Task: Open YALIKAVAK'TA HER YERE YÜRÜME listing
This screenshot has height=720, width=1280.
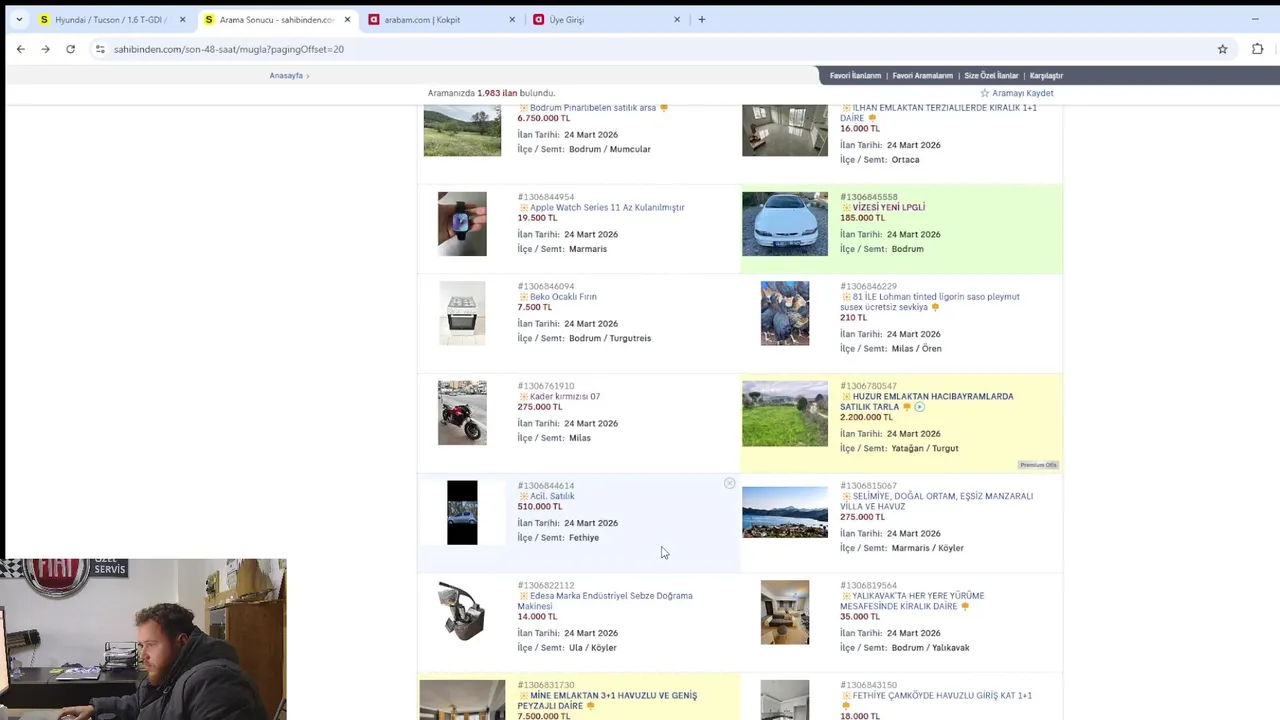Action: pyautogui.click(x=912, y=601)
